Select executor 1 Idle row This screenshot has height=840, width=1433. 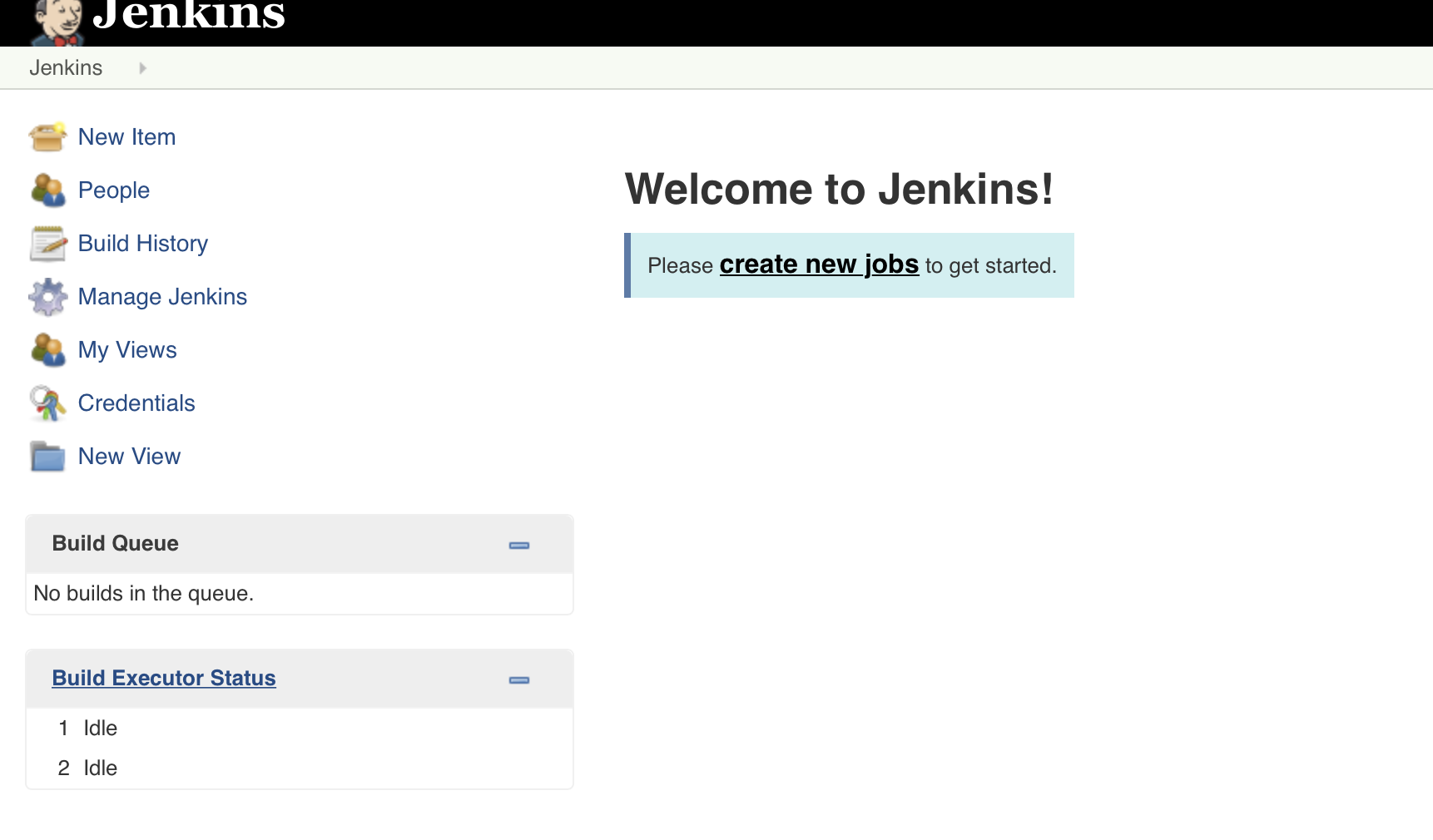300,729
